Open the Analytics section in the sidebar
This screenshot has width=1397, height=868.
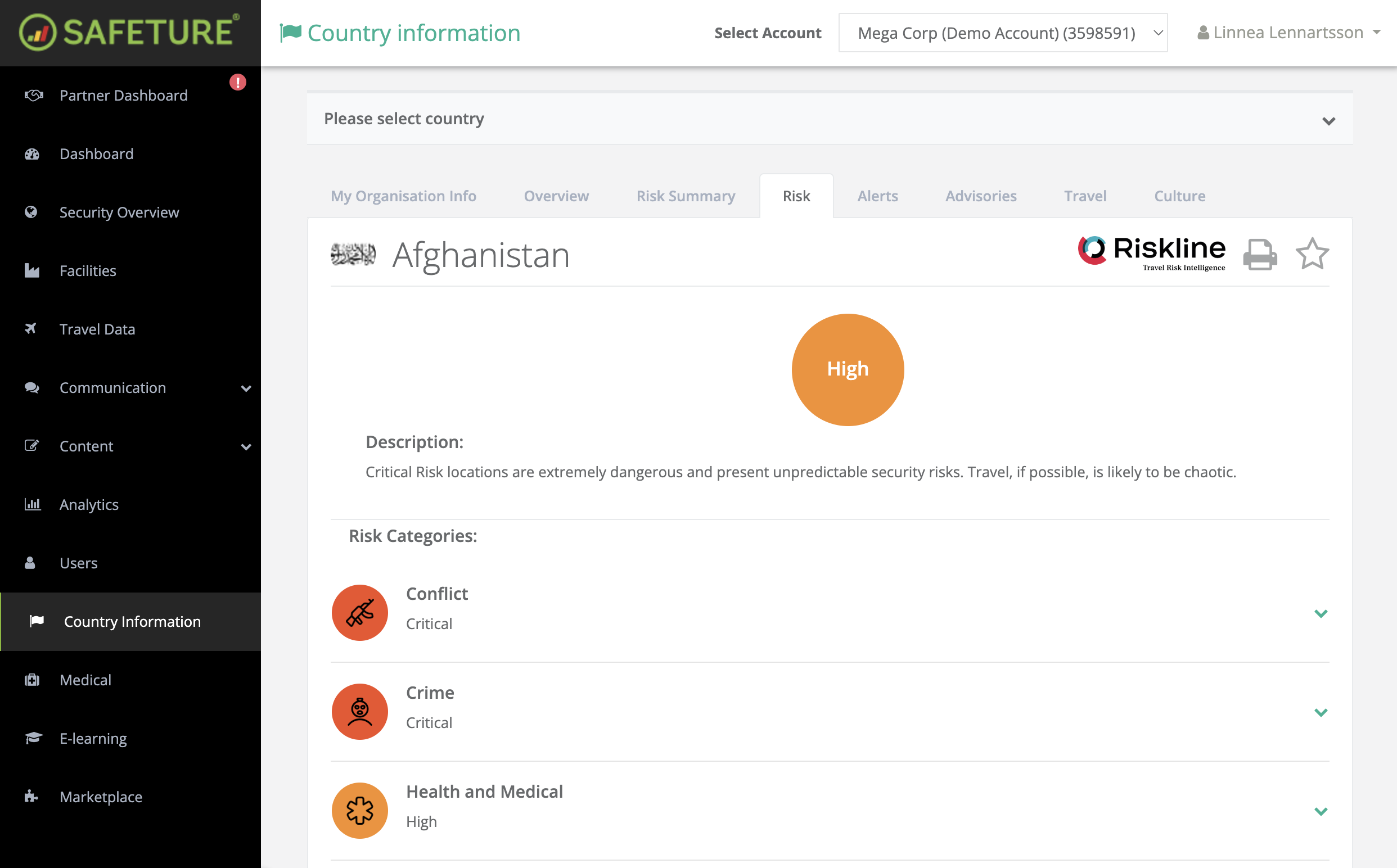tap(89, 504)
